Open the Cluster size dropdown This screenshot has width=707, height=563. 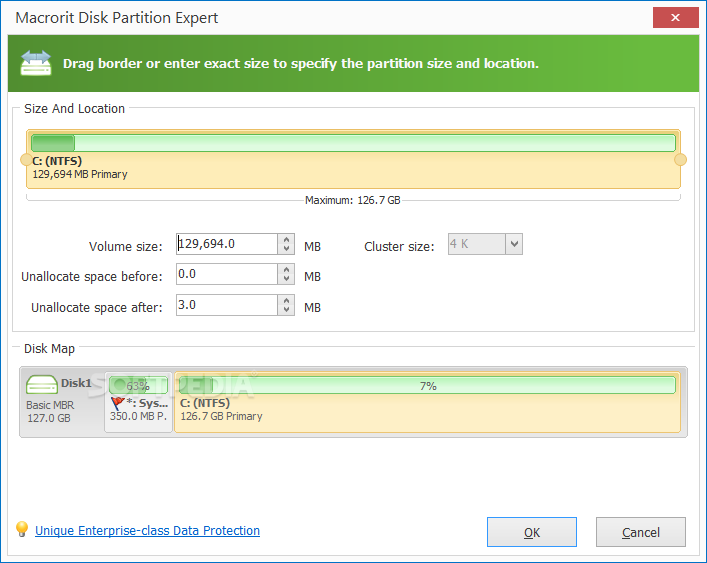tap(514, 244)
